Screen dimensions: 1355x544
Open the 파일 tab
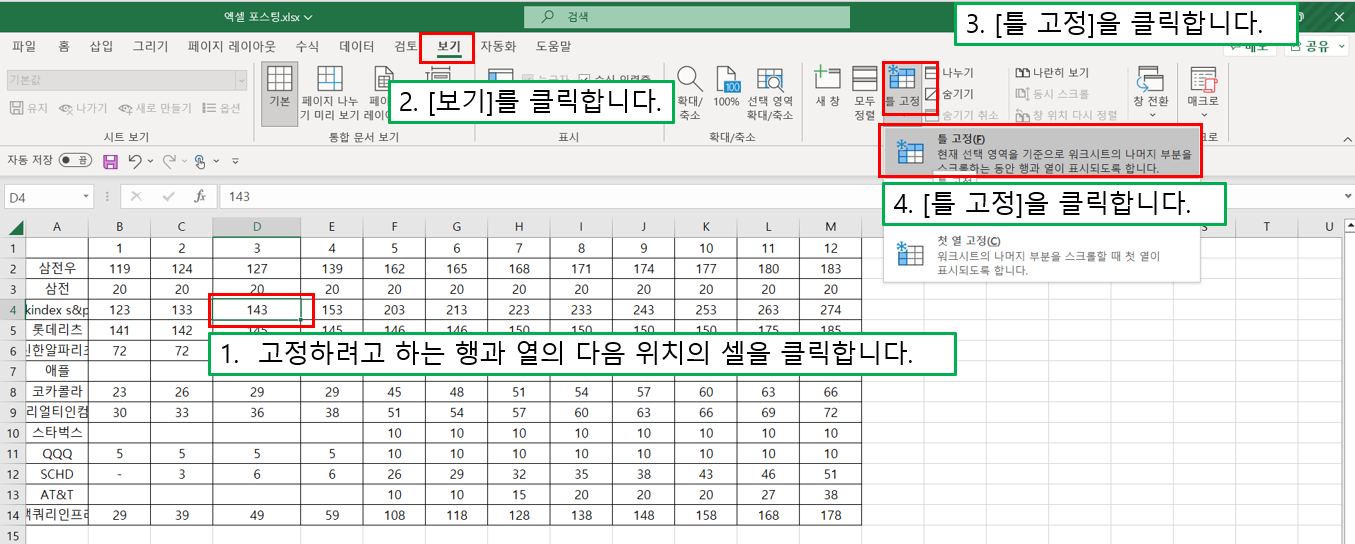[23, 46]
